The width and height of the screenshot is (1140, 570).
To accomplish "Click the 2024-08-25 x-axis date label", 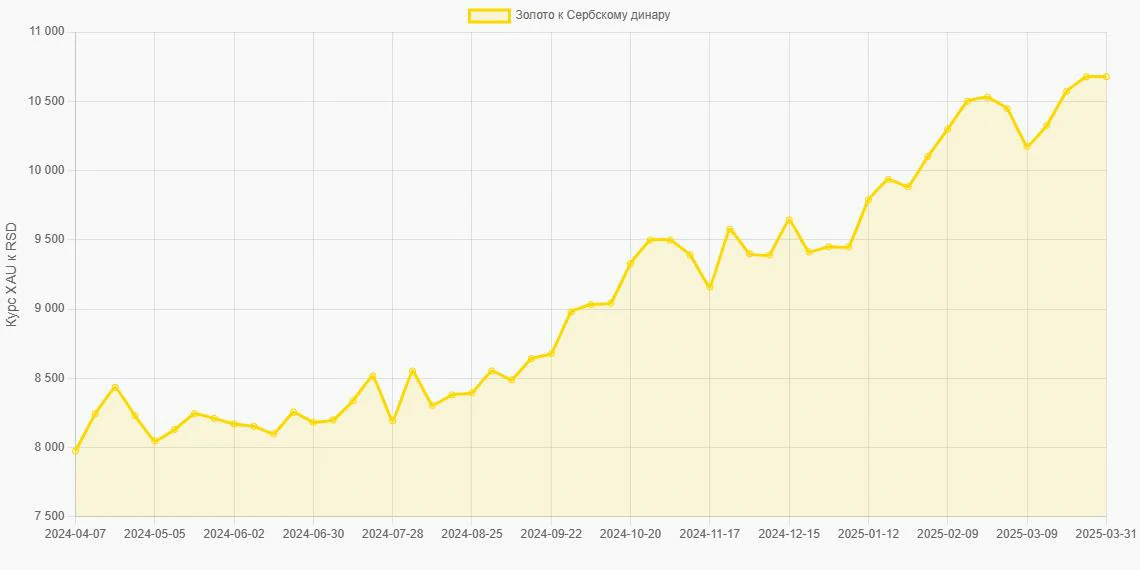I will [x=472, y=534].
